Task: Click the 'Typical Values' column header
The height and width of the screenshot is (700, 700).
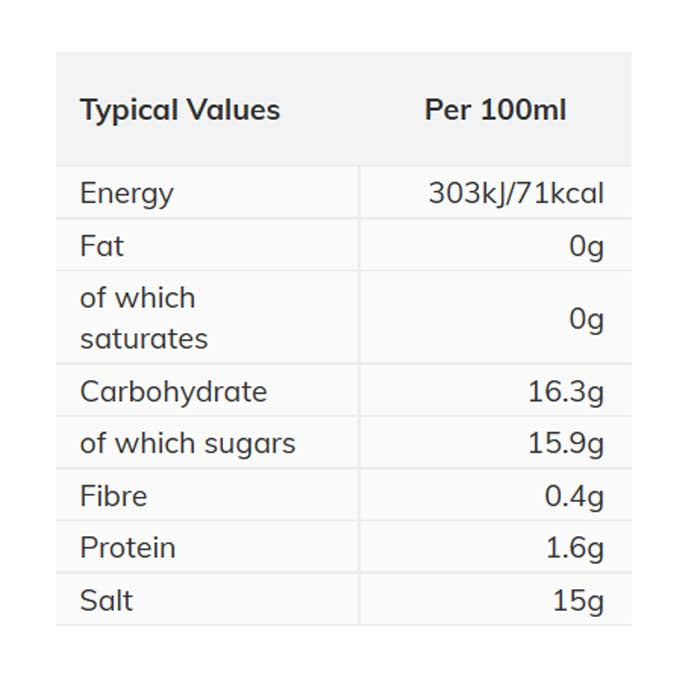Action: click(180, 110)
